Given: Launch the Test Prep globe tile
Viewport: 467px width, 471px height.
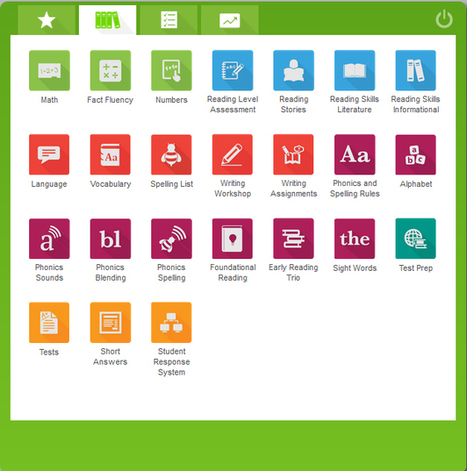Looking at the screenshot, I should coord(416,239).
